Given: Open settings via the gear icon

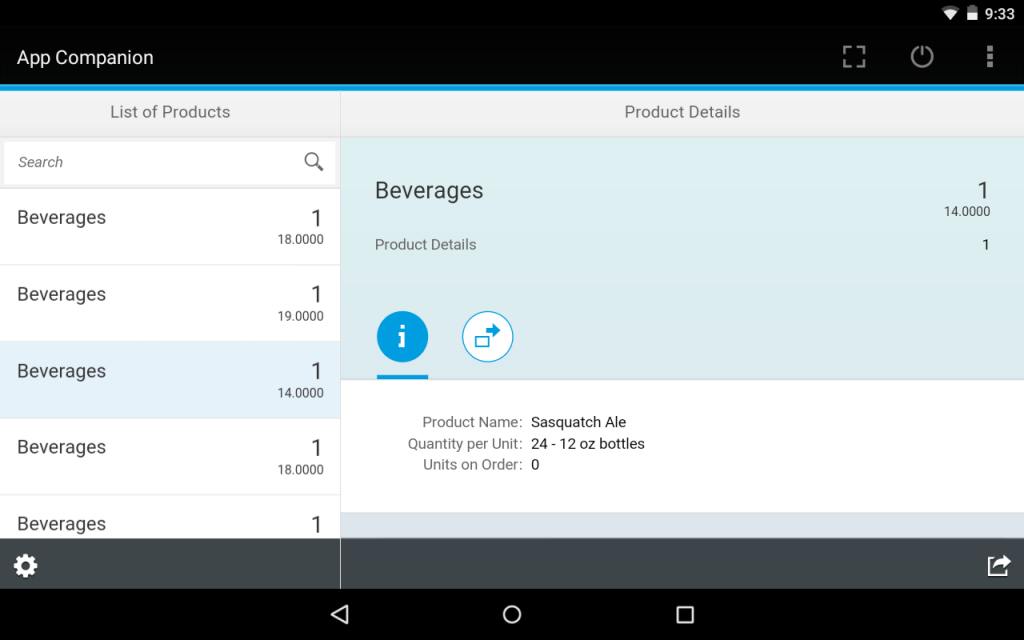Looking at the screenshot, I should tap(25, 566).
